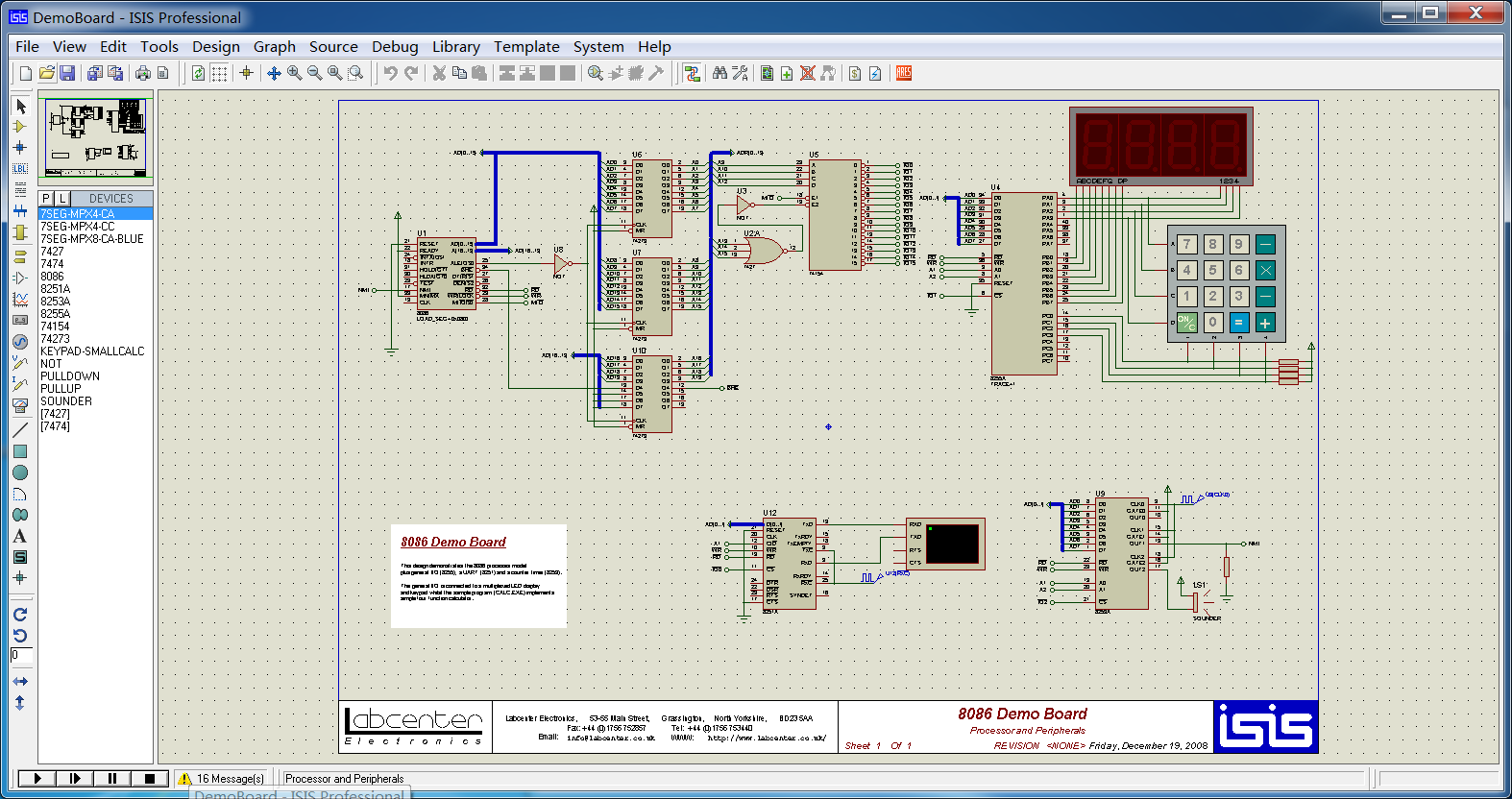Click the Save design floppy icon
Image resolution: width=1512 pixels, height=799 pixels.
[67, 73]
